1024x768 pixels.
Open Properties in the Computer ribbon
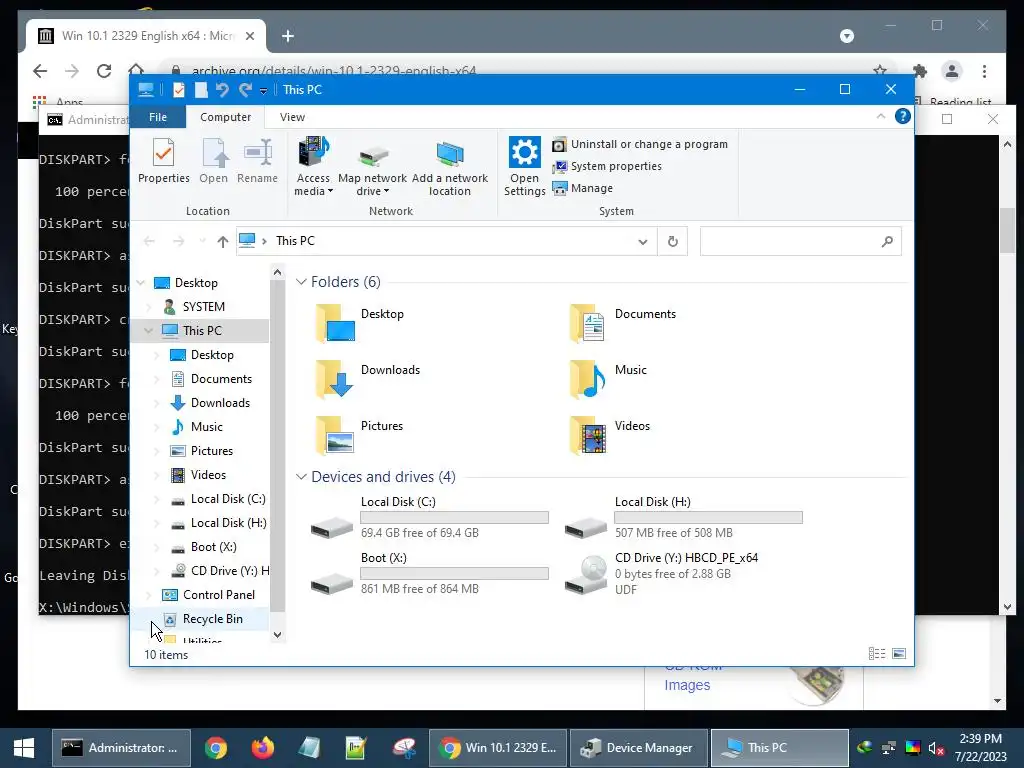[163, 161]
